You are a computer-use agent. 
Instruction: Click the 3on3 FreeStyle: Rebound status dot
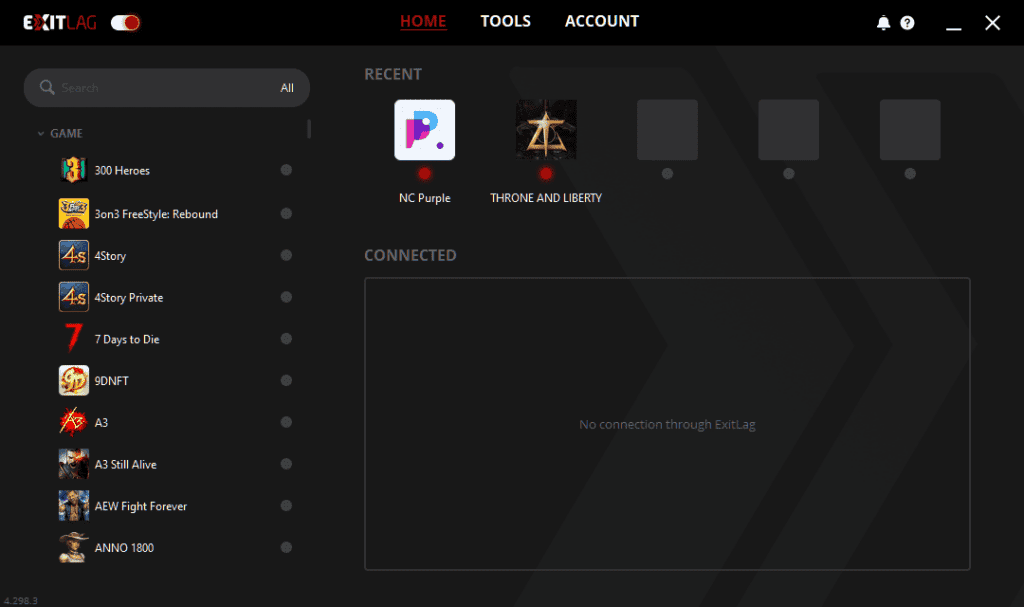(286, 214)
